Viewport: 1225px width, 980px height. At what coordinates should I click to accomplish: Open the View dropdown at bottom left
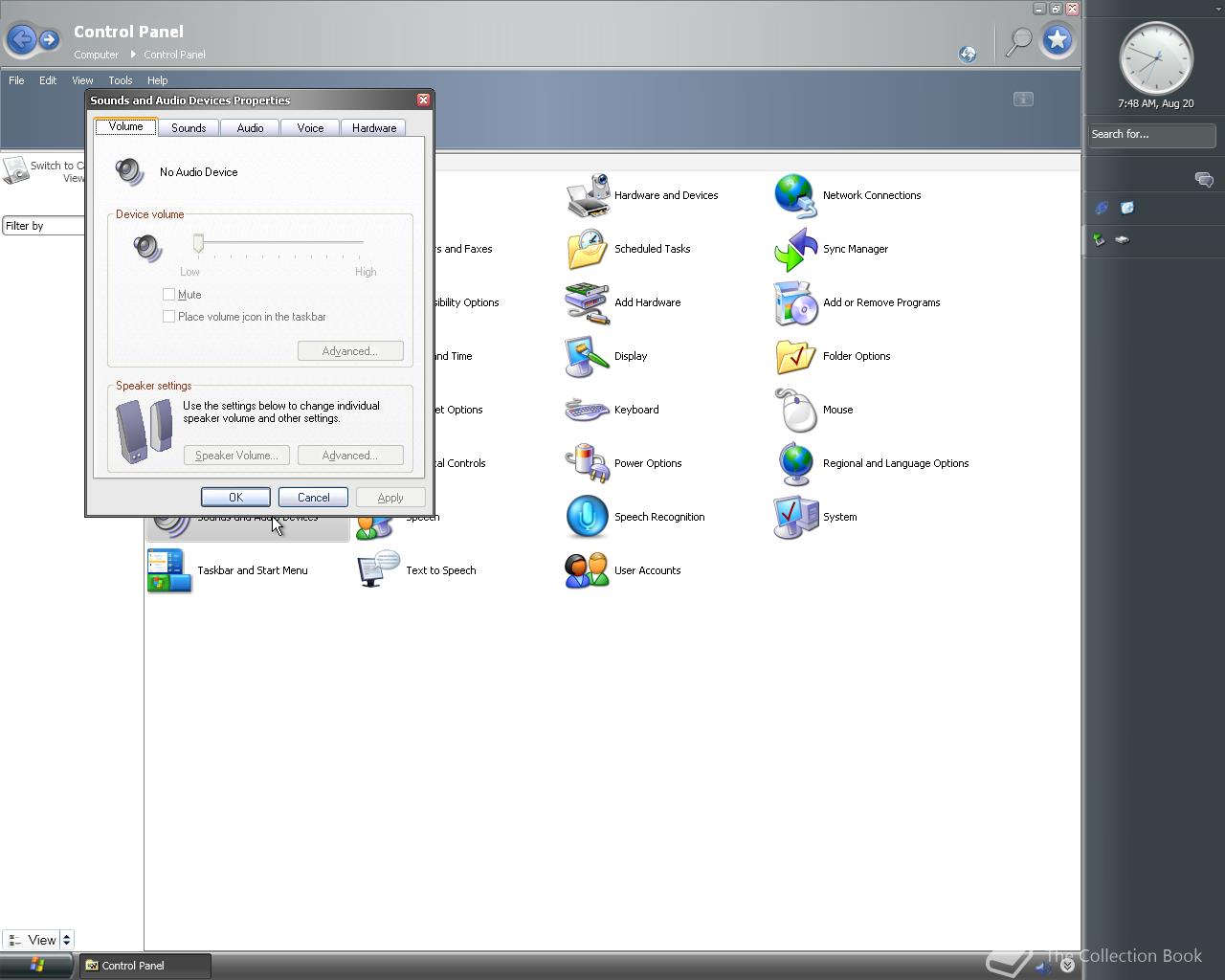click(39, 940)
